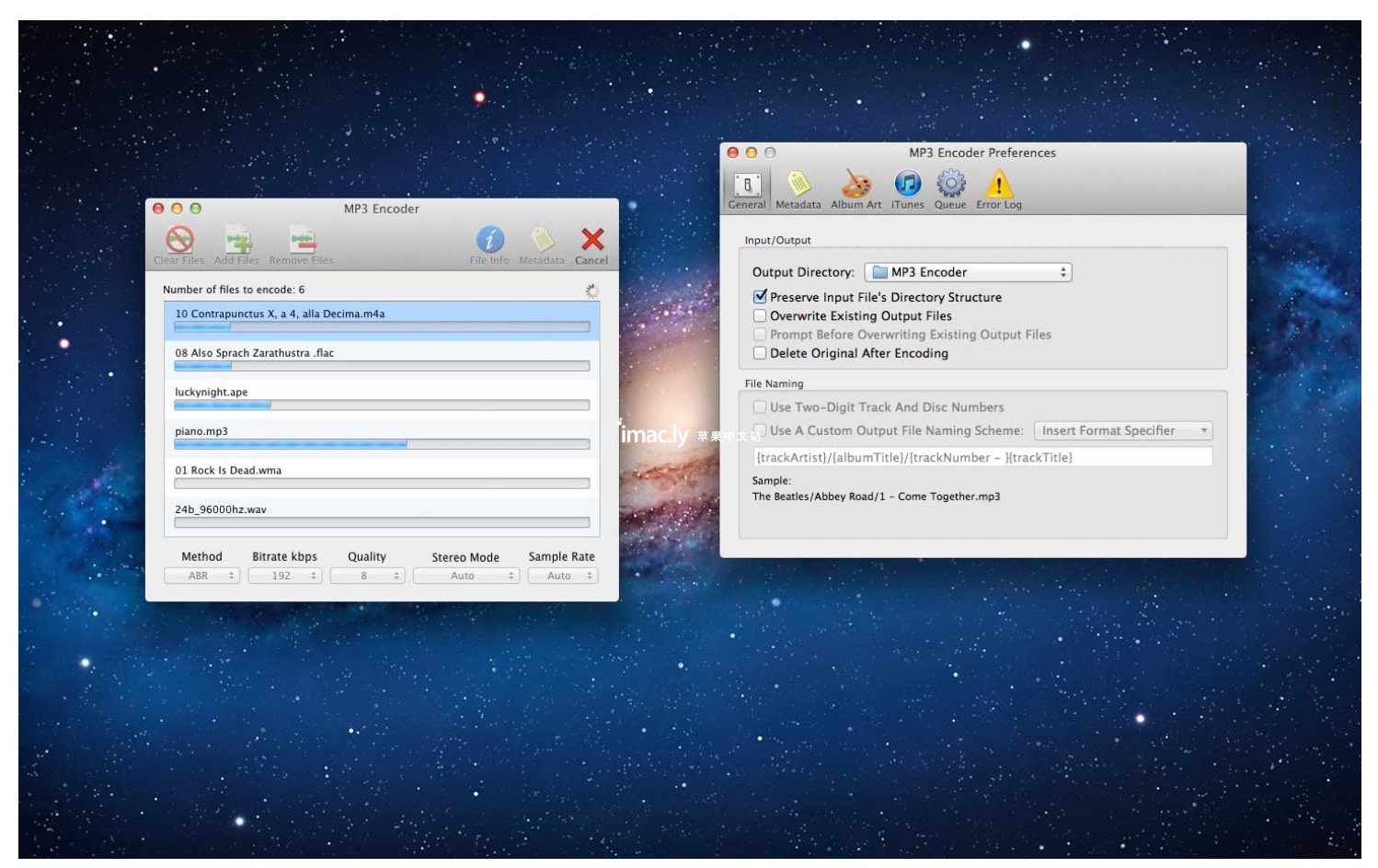Click the Remove Files toolbar icon
The height and width of the screenshot is (868, 1378).
302,240
